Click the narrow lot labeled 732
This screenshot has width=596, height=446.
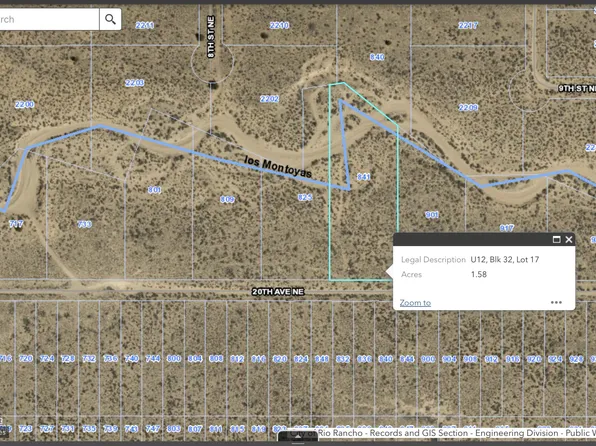pyautogui.click(x=89, y=359)
